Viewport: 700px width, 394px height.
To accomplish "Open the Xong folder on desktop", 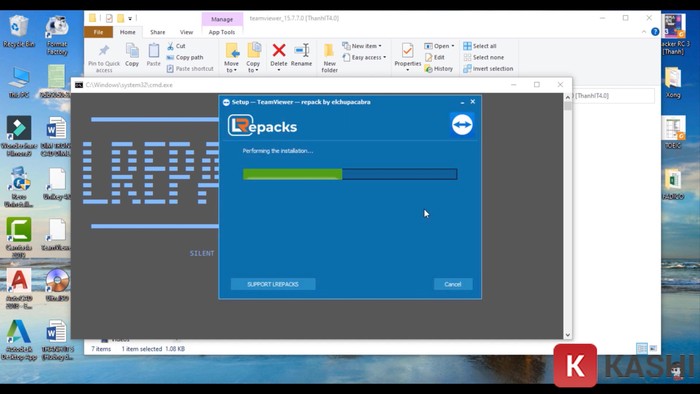I will 673,82.
